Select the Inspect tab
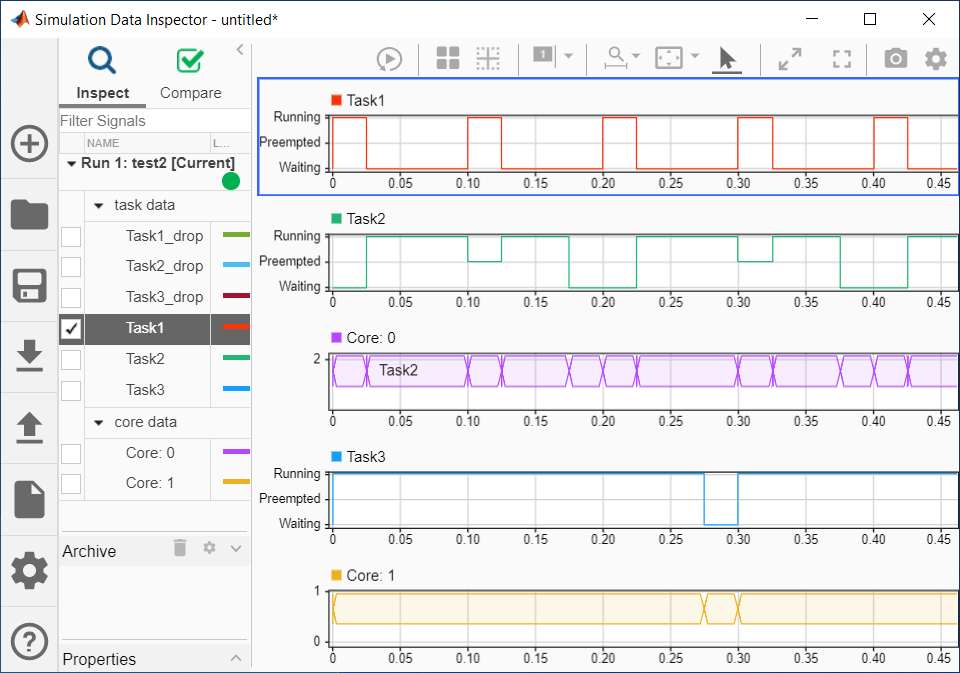This screenshot has height=673, width=960. (103, 93)
